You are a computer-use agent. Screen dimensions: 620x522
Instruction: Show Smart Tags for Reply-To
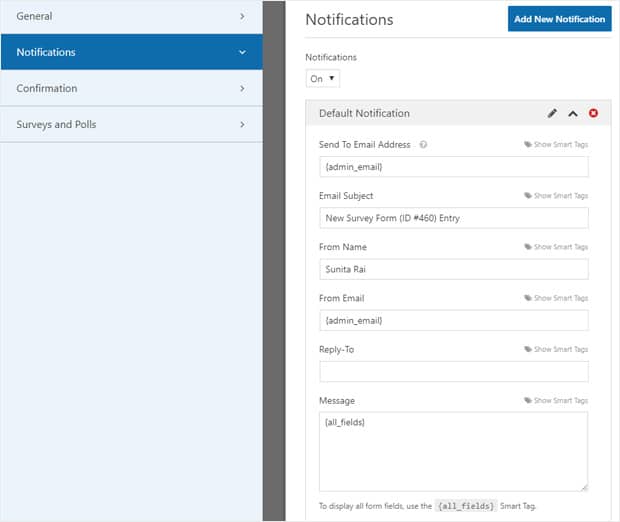click(x=556, y=349)
